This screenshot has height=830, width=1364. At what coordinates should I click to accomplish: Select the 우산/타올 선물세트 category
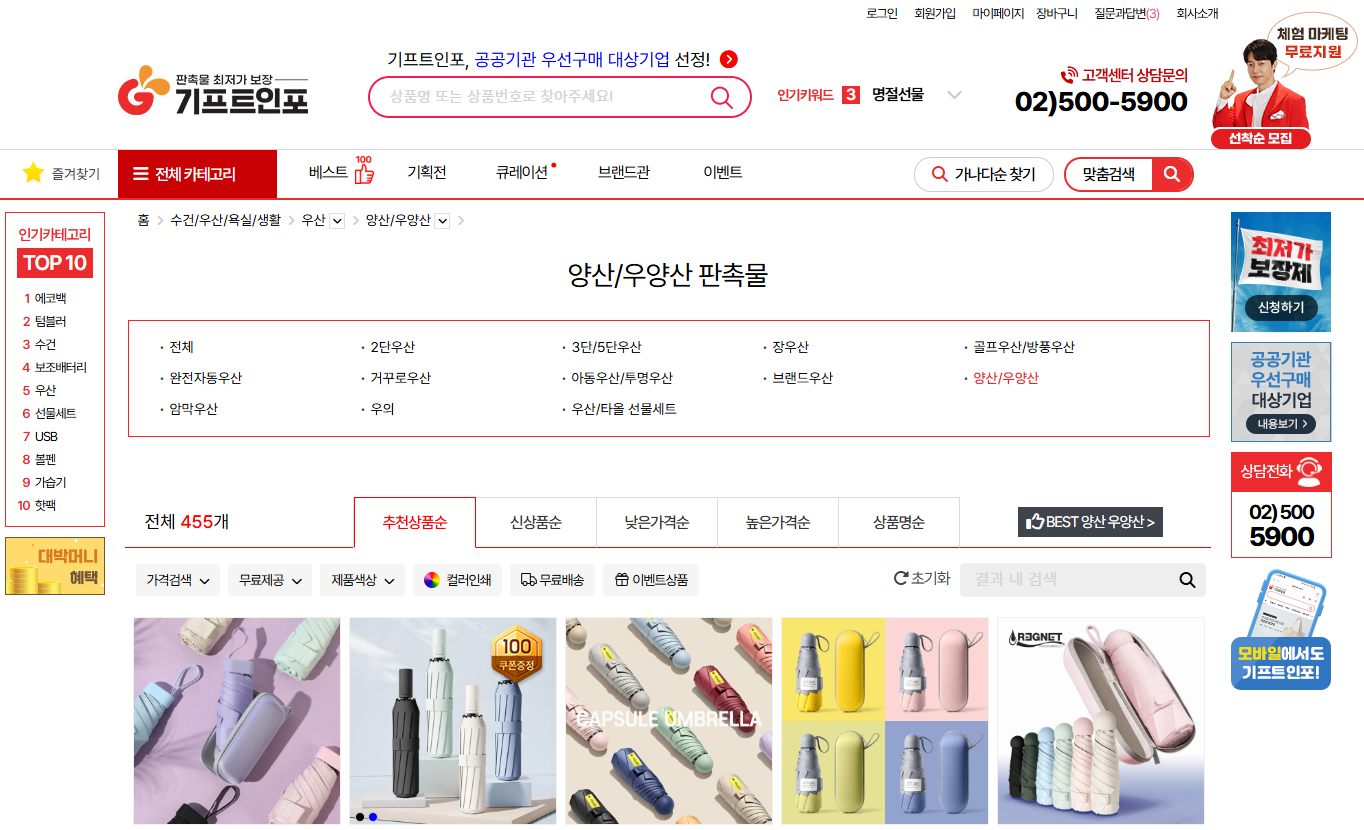[x=623, y=410]
